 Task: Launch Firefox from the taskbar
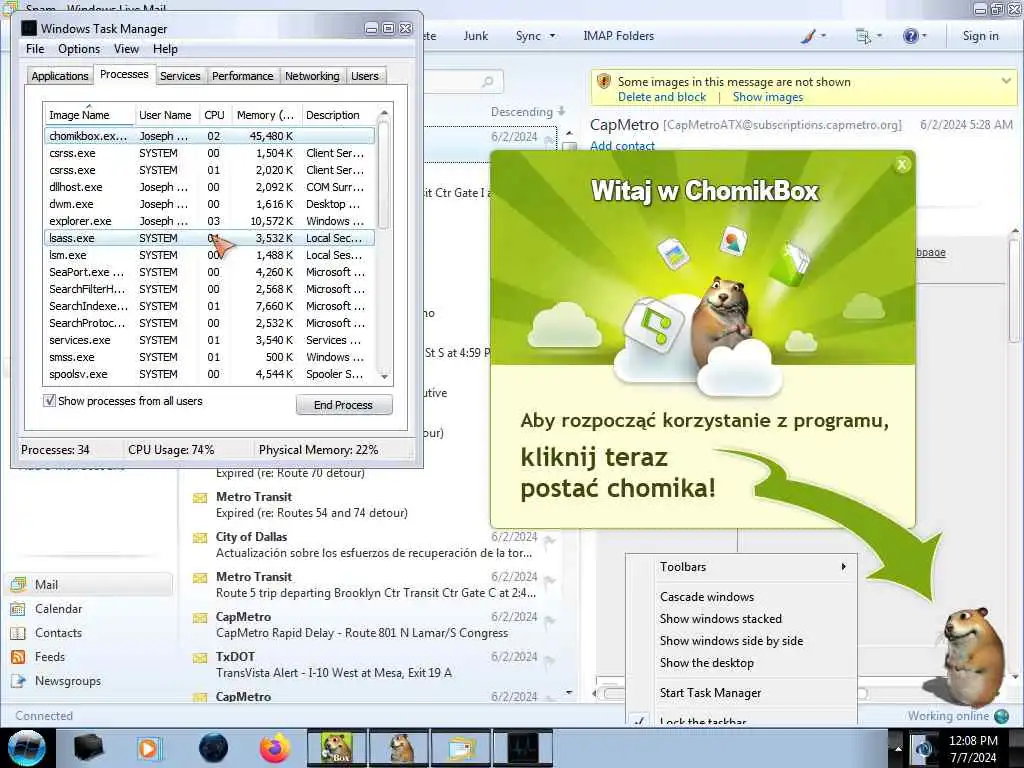point(275,748)
